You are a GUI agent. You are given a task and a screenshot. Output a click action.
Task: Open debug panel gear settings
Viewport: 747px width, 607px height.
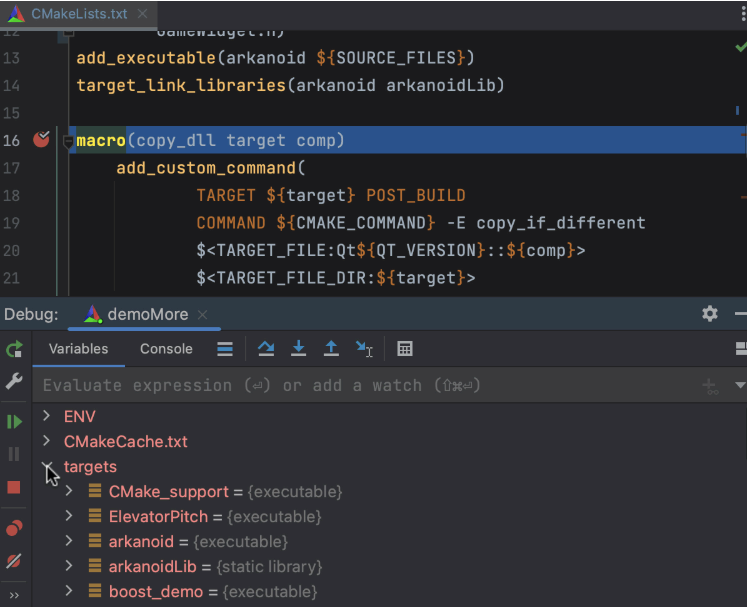click(x=710, y=314)
